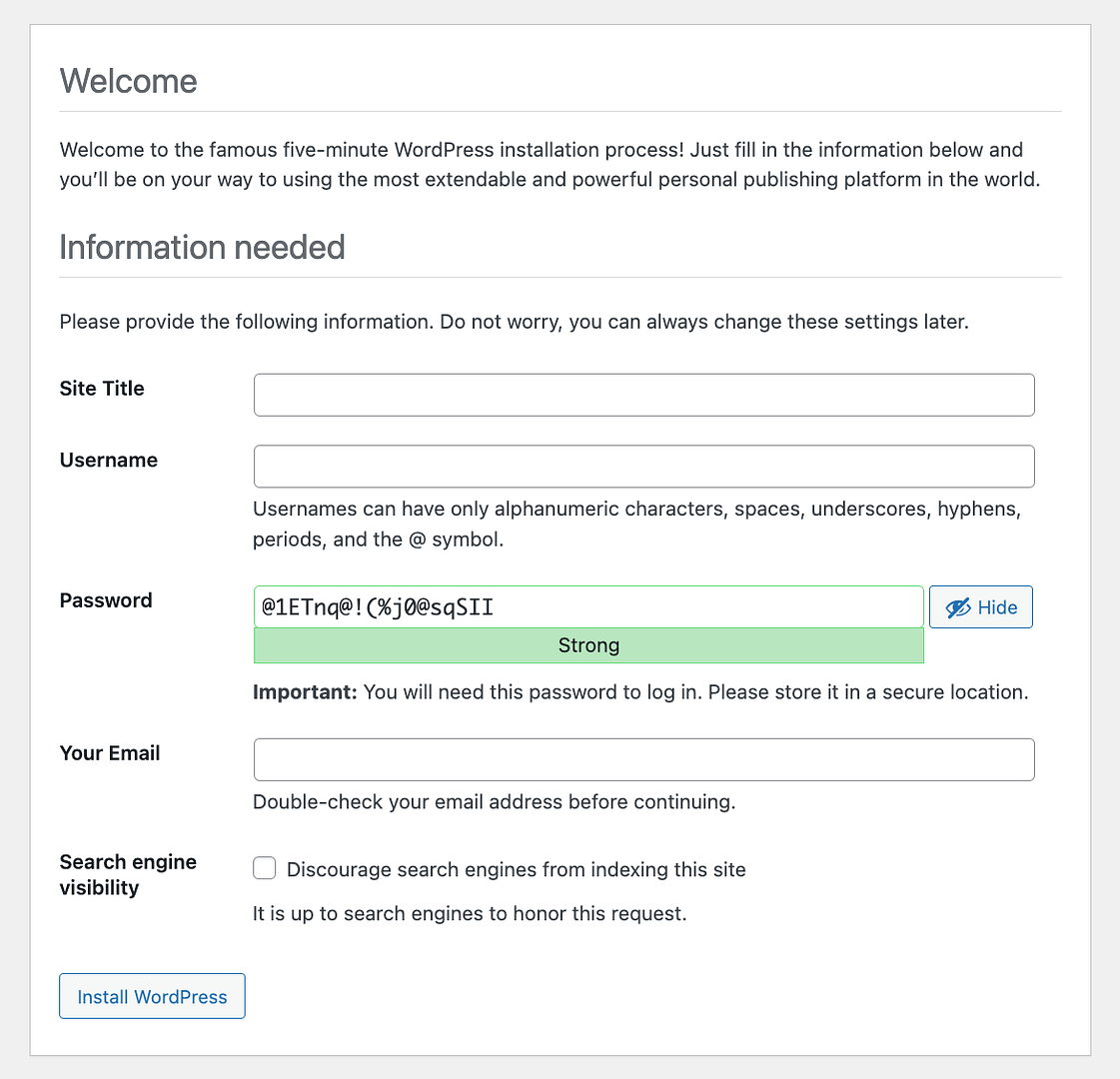This screenshot has height=1079, width=1120.
Task: Click the Password field label
Action: (105, 600)
